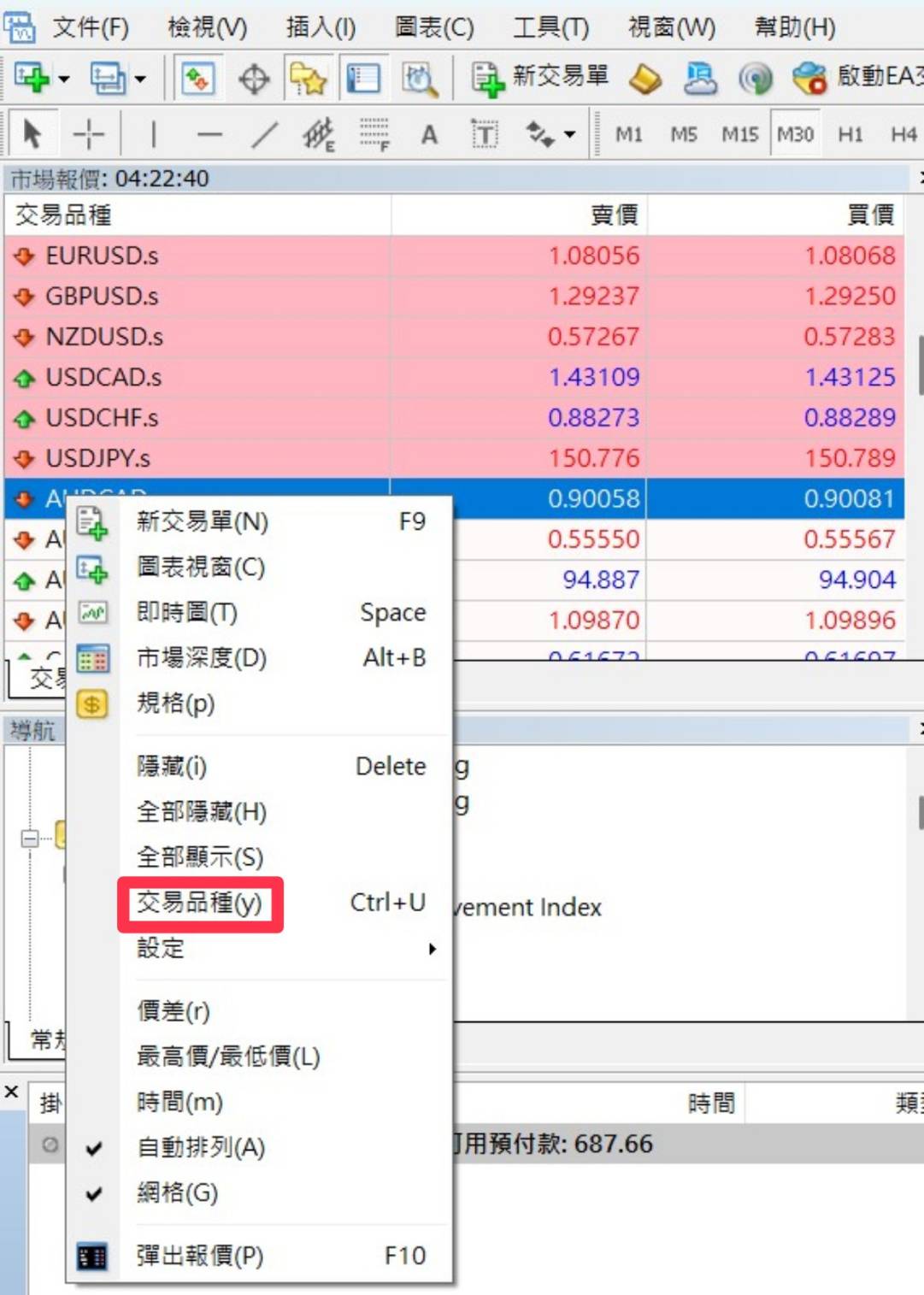Click the 新交易單 toolbar button
Image resolution: width=924 pixels, height=1295 pixels.
point(540,79)
